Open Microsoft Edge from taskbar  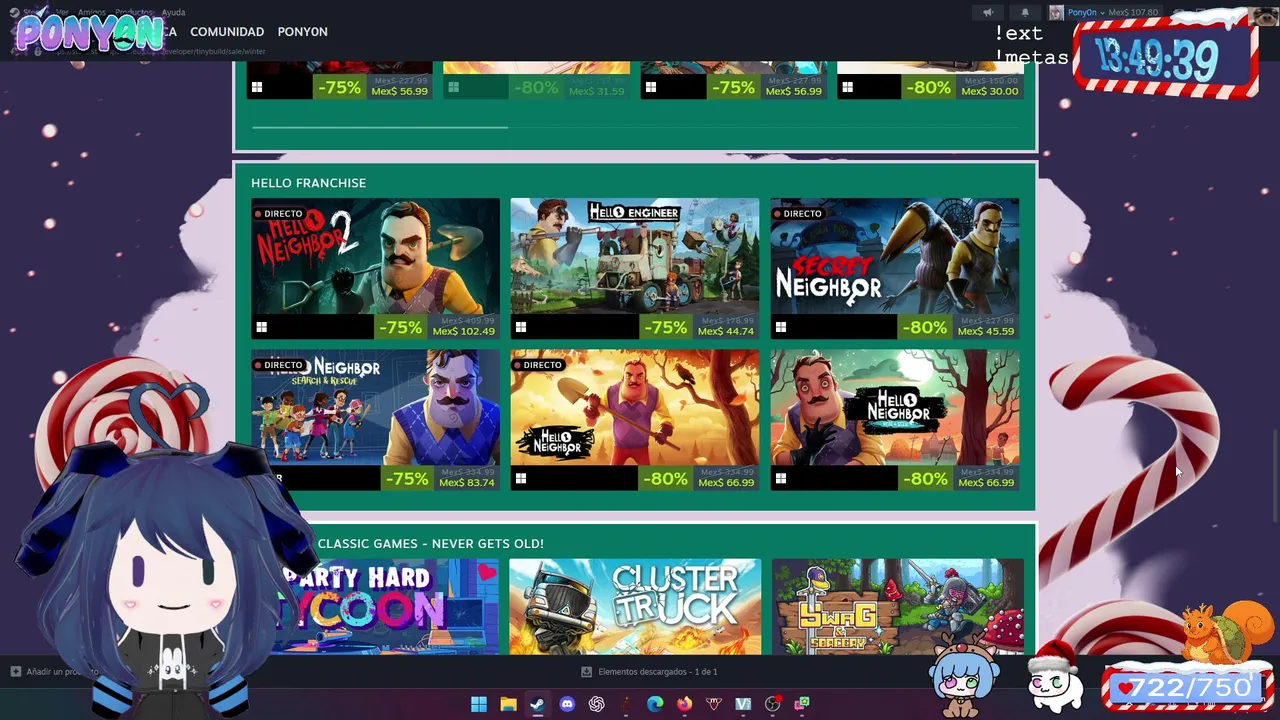click(x=655, y=704)
